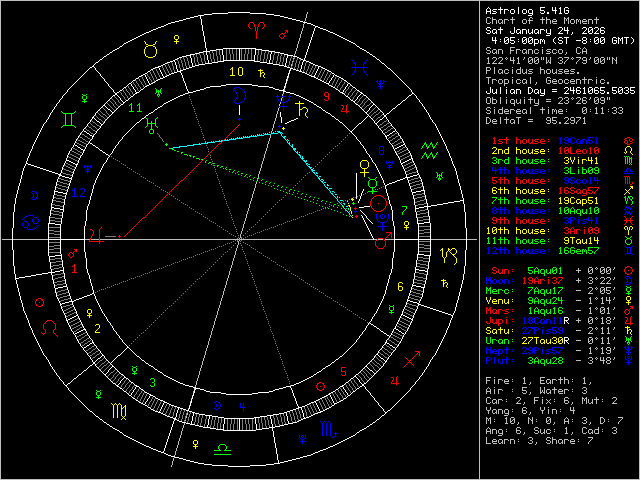Select the red house number 5 in the wheel

pyautogui.click(x=343, y=372)
